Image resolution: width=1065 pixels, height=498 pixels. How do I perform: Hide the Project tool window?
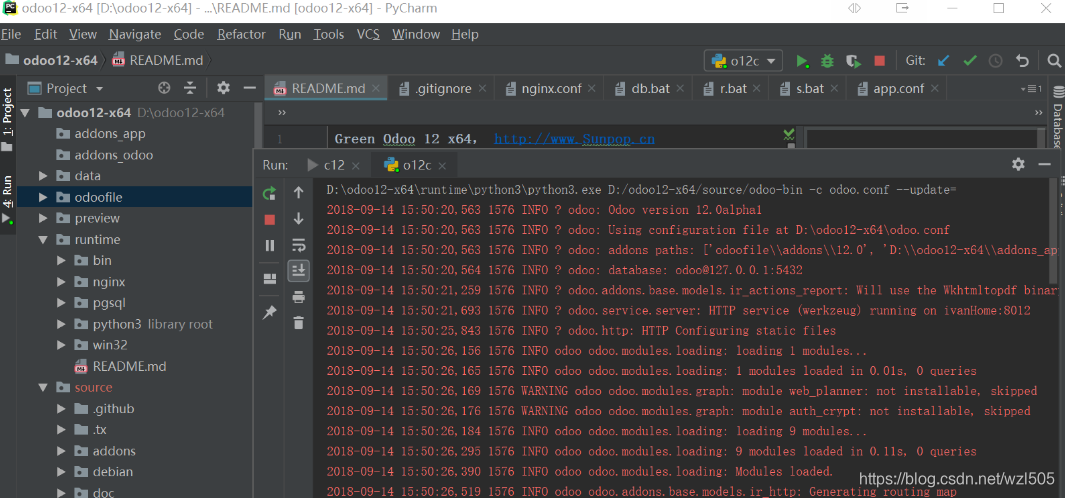(249, 88)
